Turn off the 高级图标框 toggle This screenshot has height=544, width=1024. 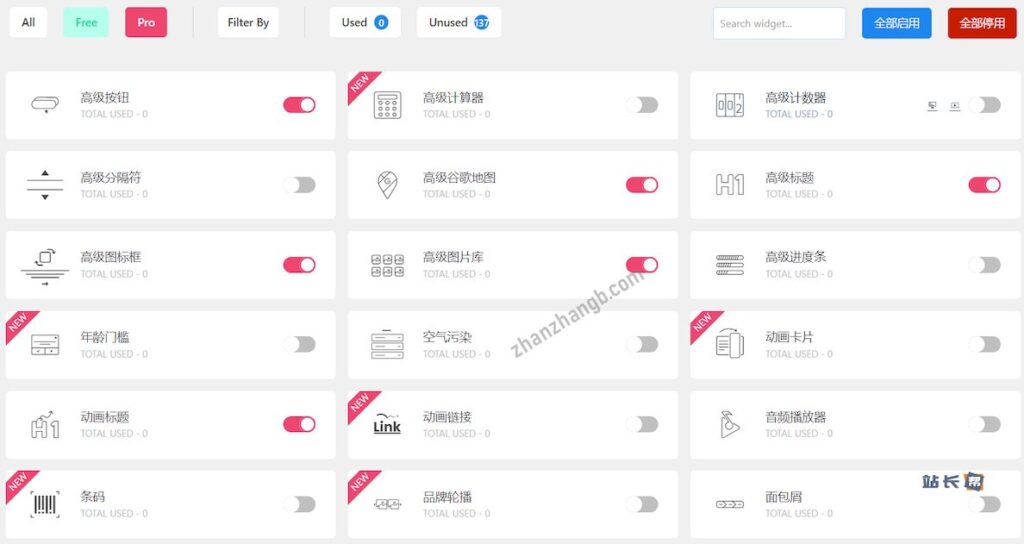point(299,264)
